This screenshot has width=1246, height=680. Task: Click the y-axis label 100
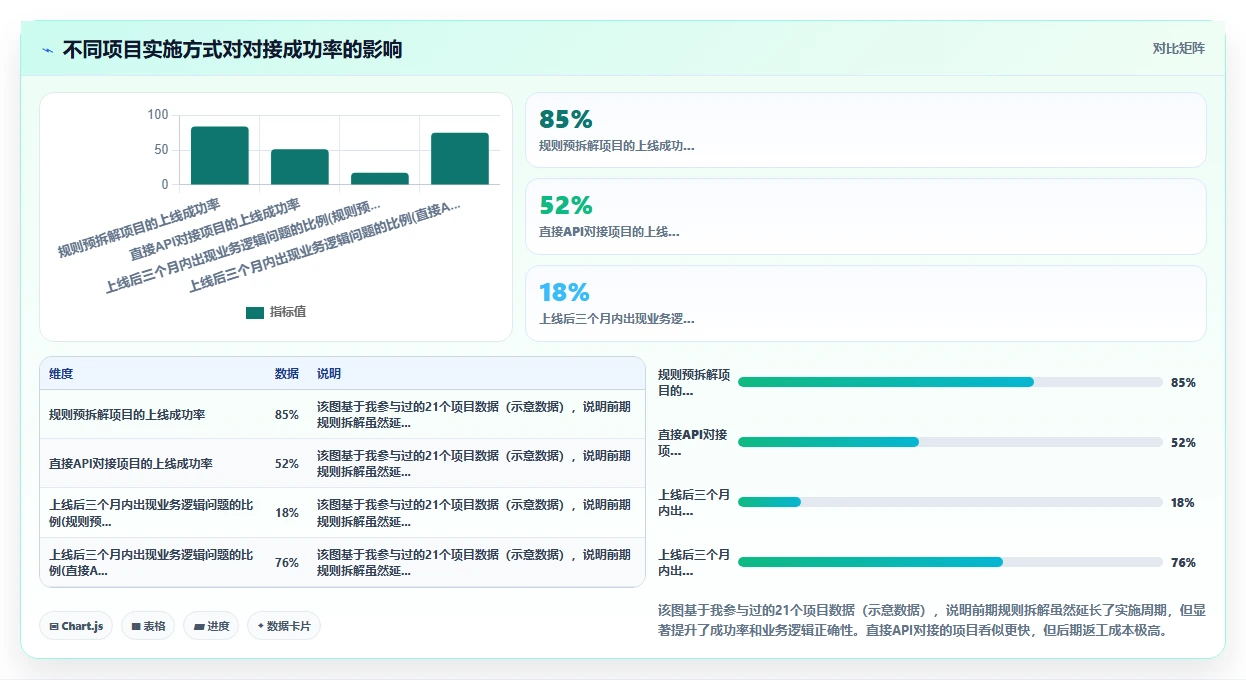pos(158,115)
